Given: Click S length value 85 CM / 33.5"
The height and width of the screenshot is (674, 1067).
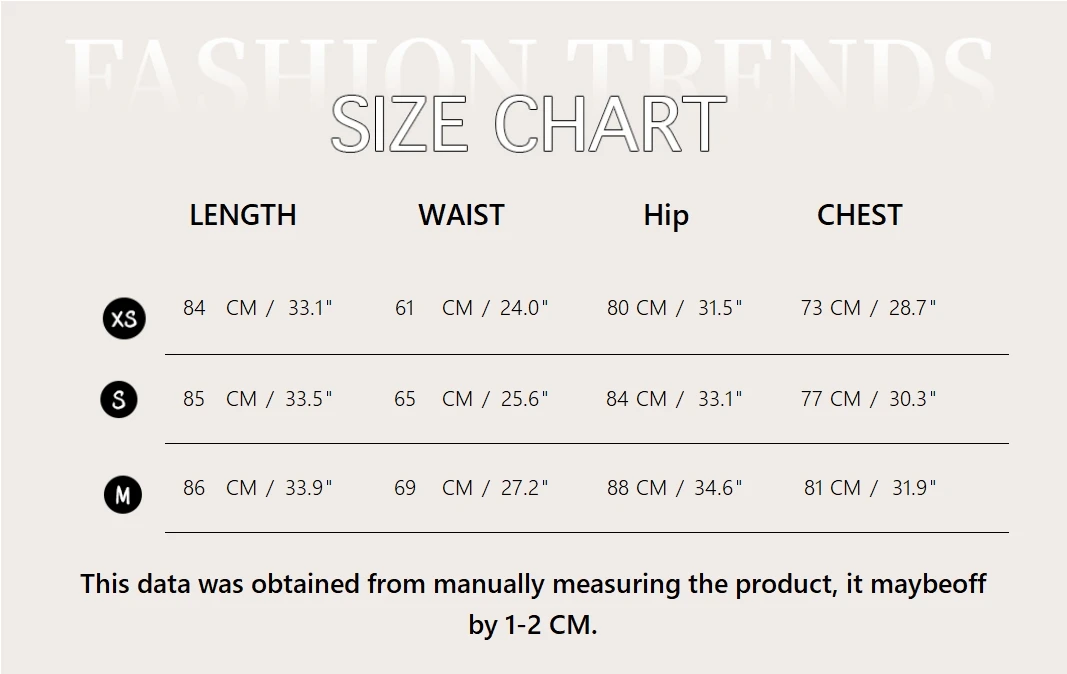Looking at the screenshot, I should 257,398.
